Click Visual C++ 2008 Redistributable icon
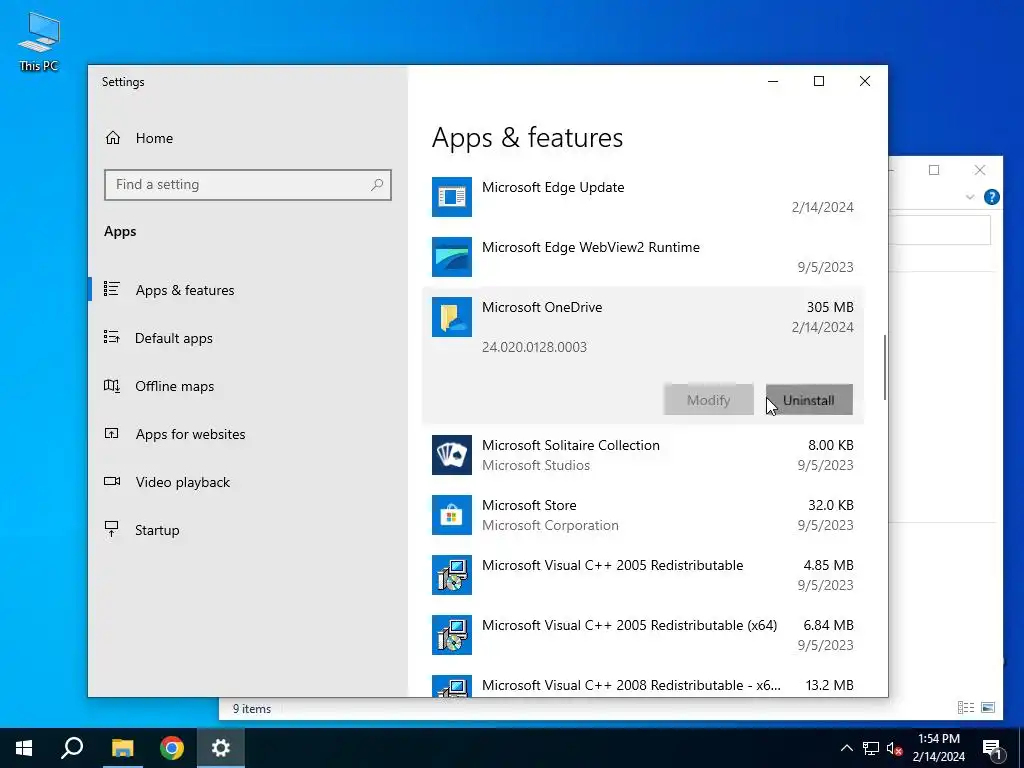The image size is (1024, 768). coord(452,686)
